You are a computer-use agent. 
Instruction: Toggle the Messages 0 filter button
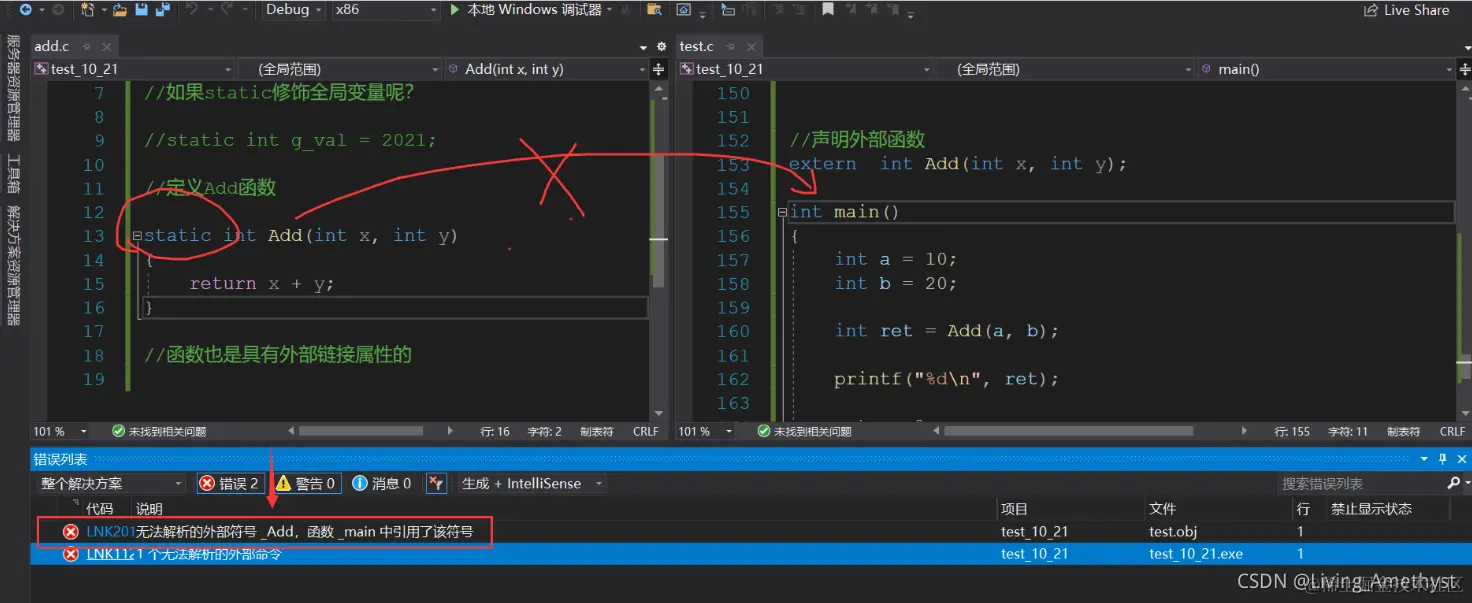point(382,483)
